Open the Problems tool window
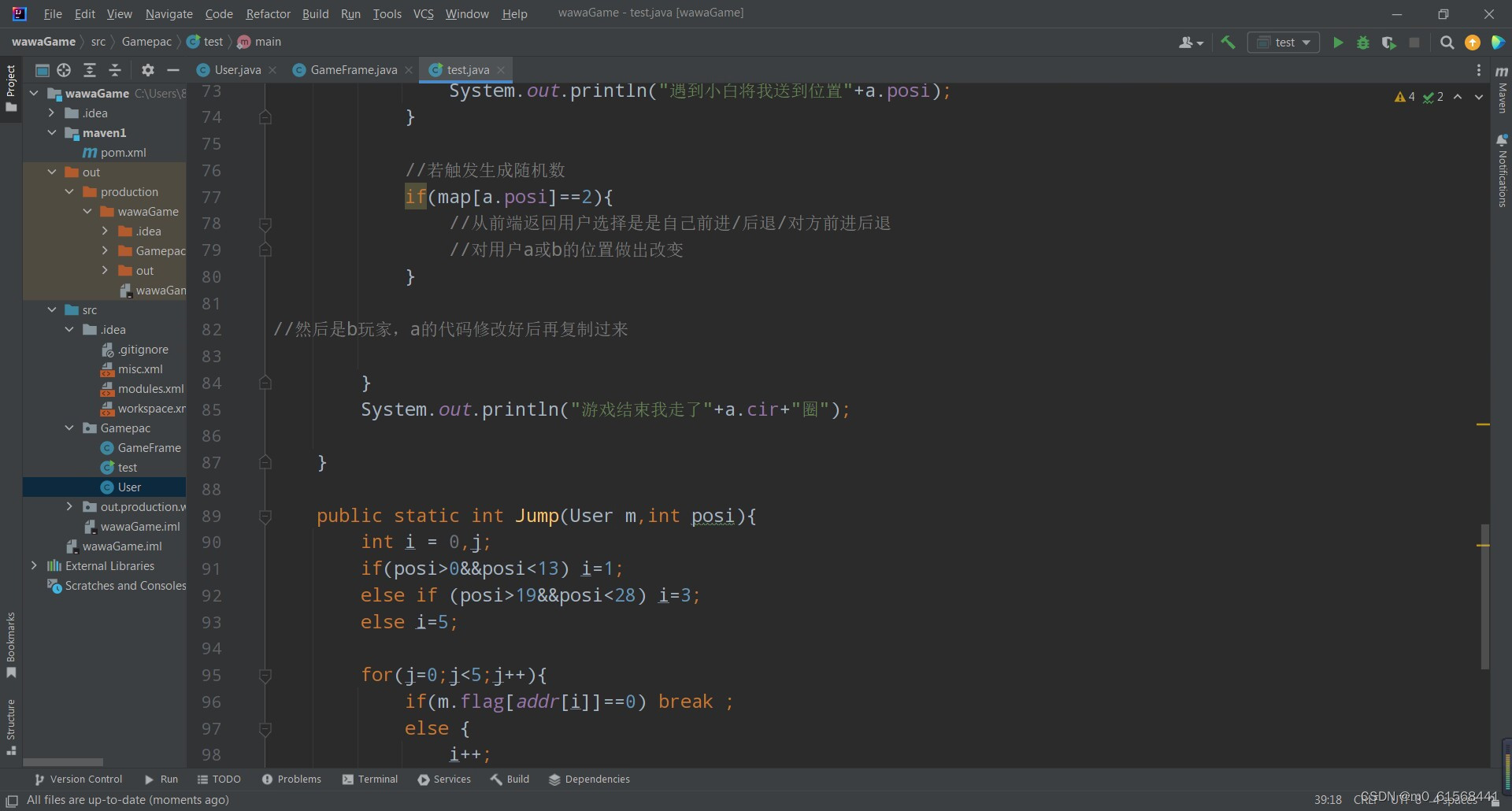This screenshot has height=811, width=1512. tap(291, 780)
